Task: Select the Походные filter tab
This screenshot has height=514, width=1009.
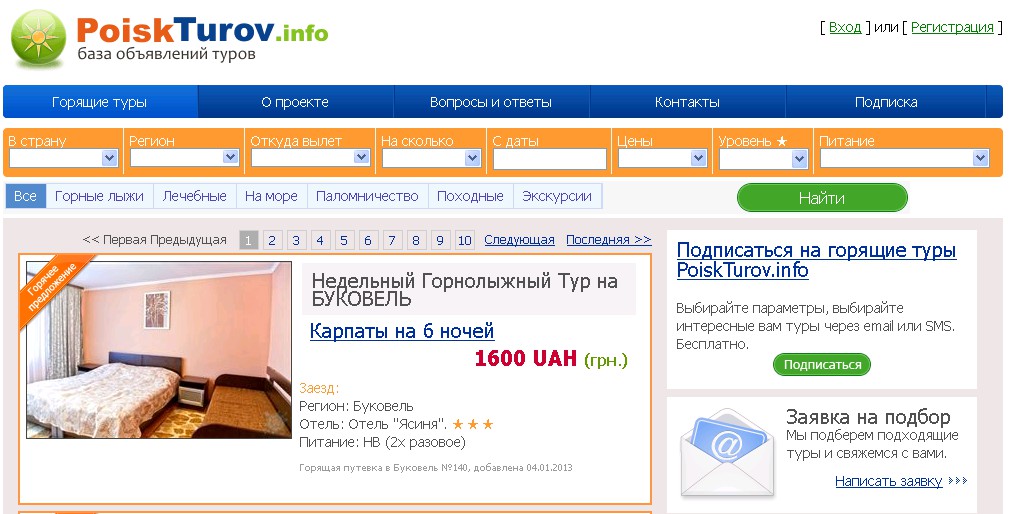Action: tap(470, 196)
